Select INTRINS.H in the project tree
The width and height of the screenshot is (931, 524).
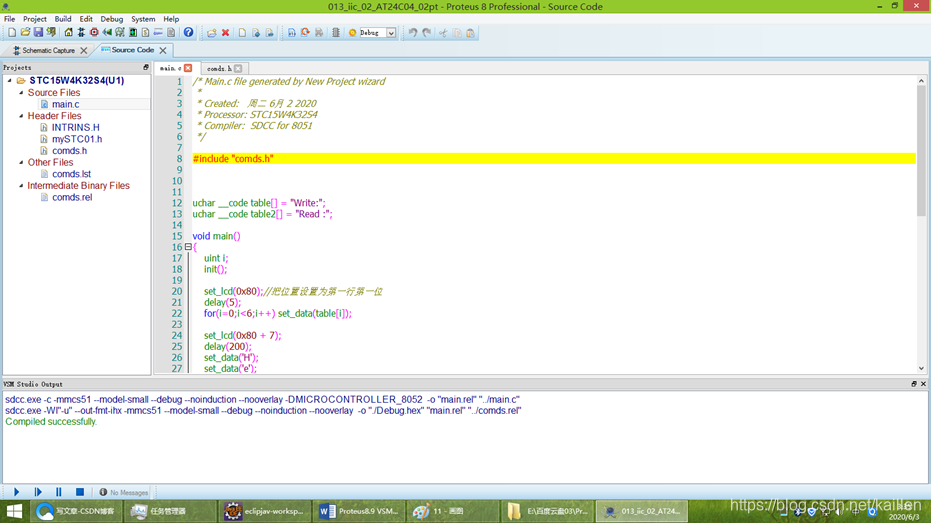(x=75, y=127)
